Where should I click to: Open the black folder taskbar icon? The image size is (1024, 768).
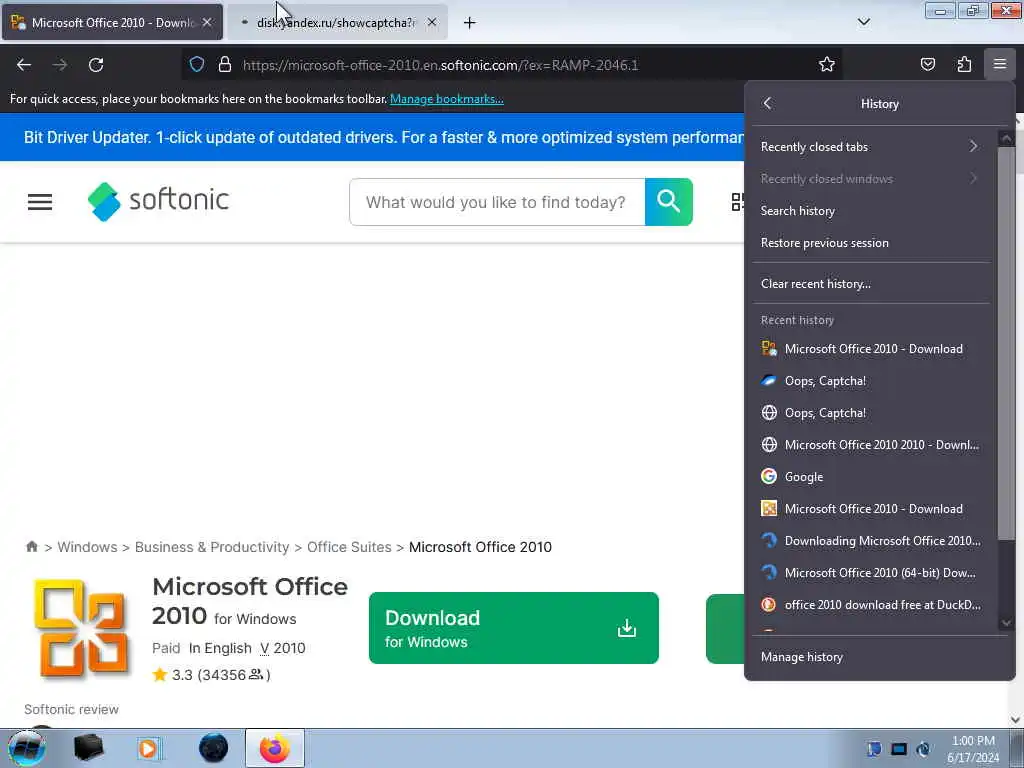click(88, 748)
